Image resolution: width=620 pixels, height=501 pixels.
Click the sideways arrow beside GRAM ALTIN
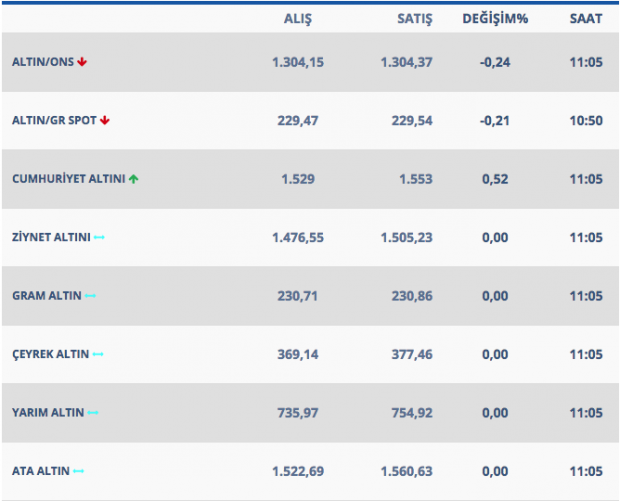pos(91,296)
